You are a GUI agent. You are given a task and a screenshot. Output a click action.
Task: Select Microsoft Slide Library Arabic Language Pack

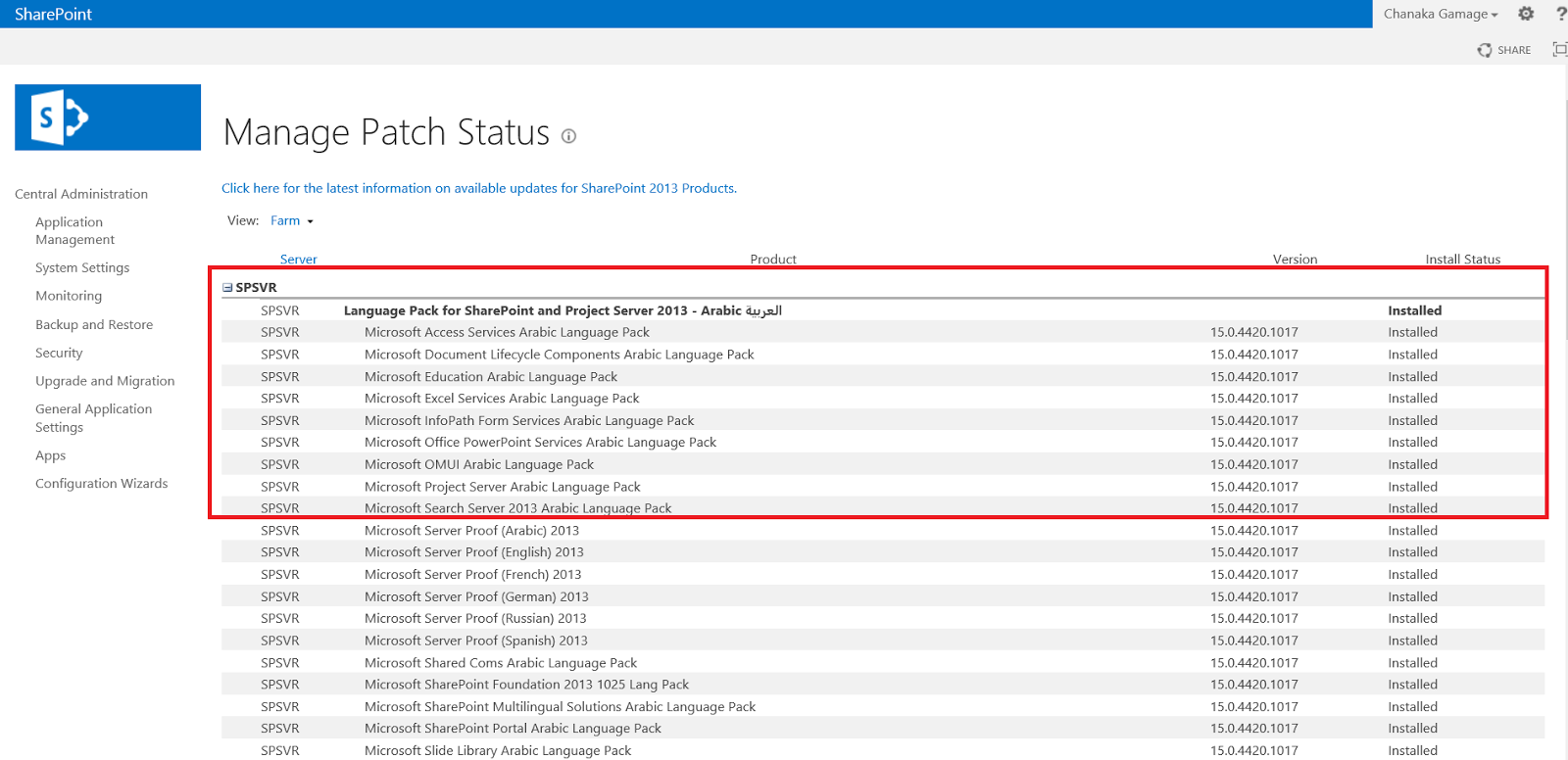coord(883,750)
